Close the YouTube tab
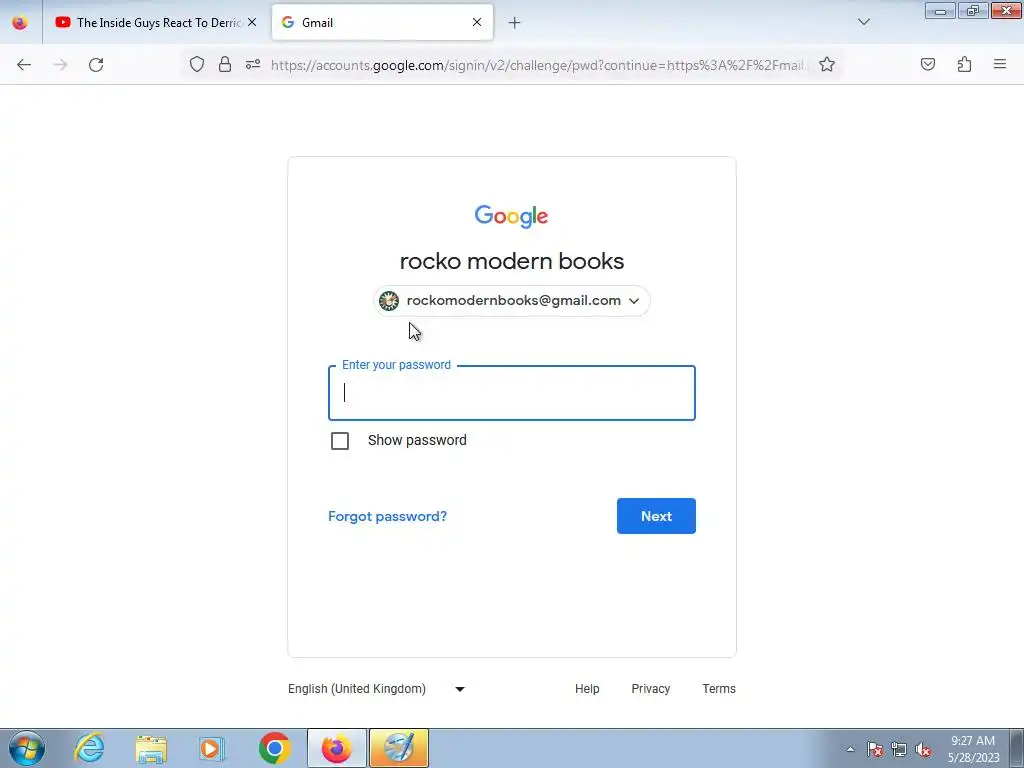The width and height of the screenshot is (1024, 768). (252, 22)
